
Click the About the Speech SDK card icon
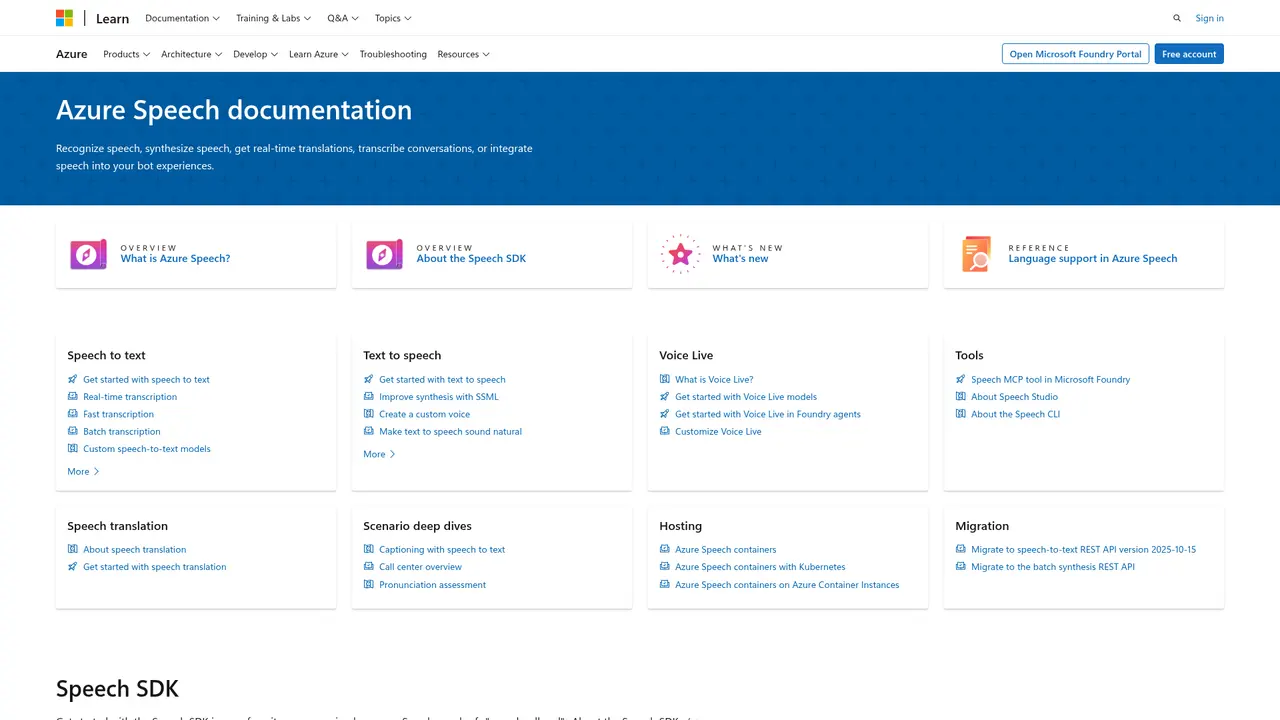(384, 254)
